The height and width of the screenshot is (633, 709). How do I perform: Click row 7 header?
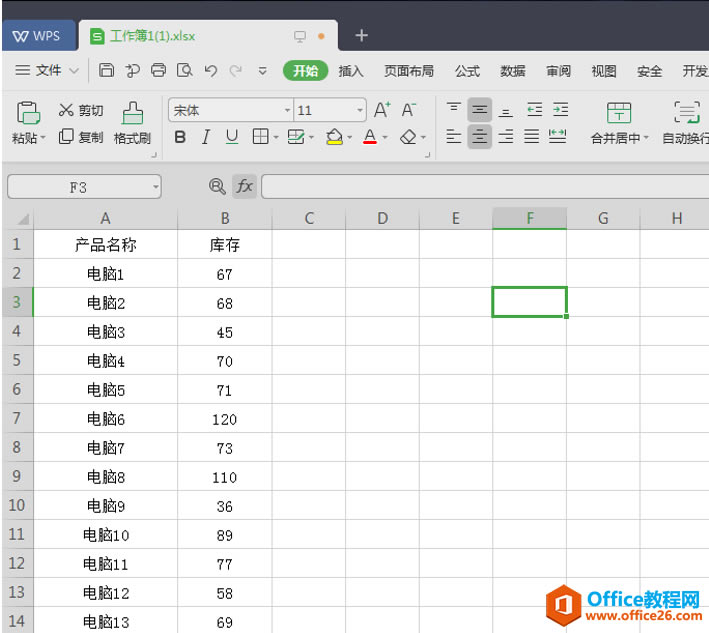pos(17,418)
